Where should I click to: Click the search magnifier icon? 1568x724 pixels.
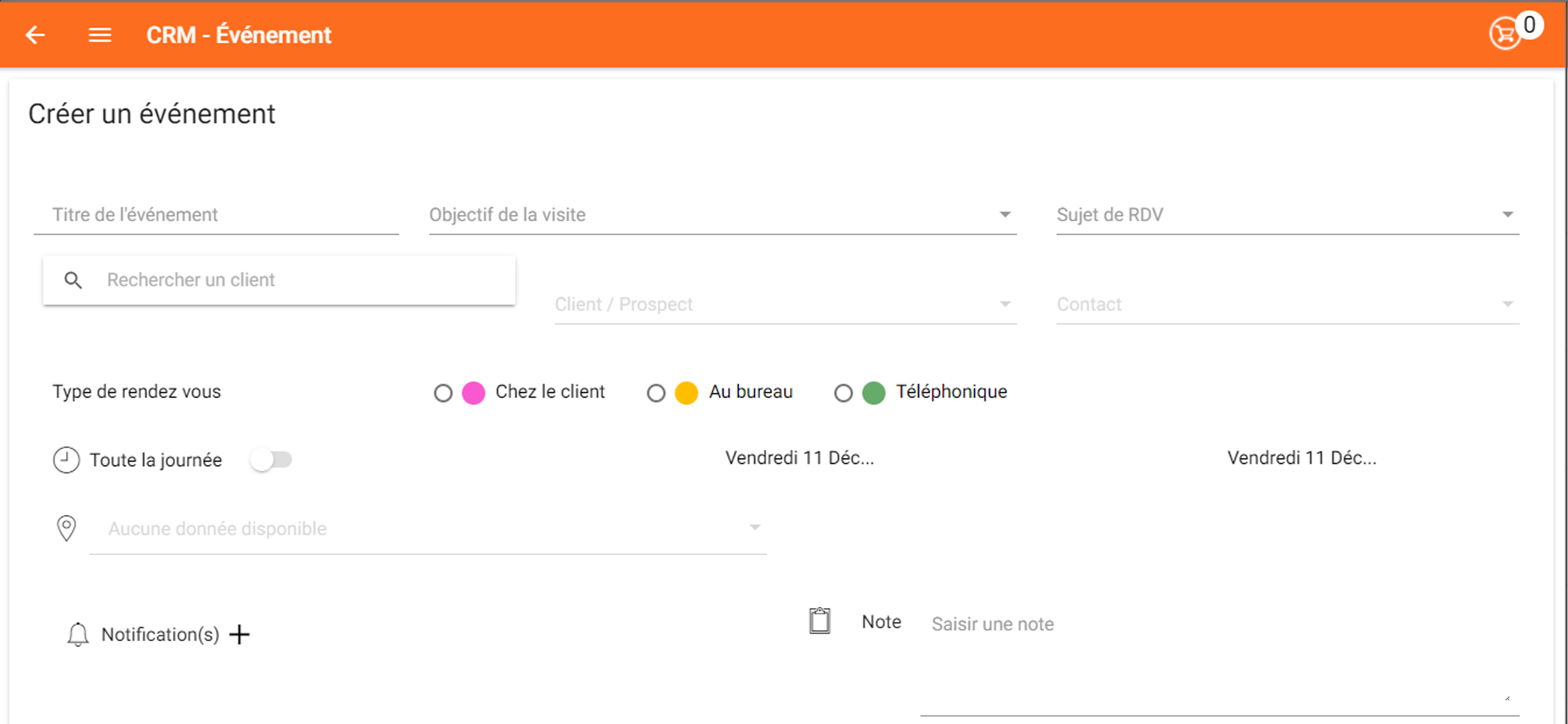point(73,280)
